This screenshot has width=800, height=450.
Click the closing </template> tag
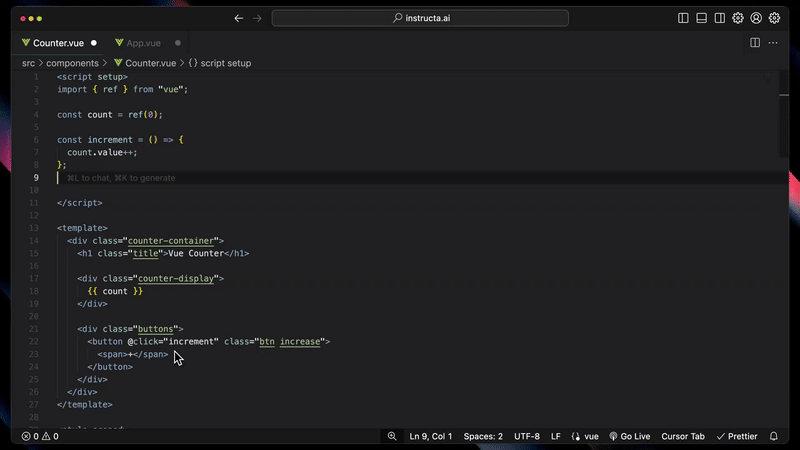(x=85, y=405)
